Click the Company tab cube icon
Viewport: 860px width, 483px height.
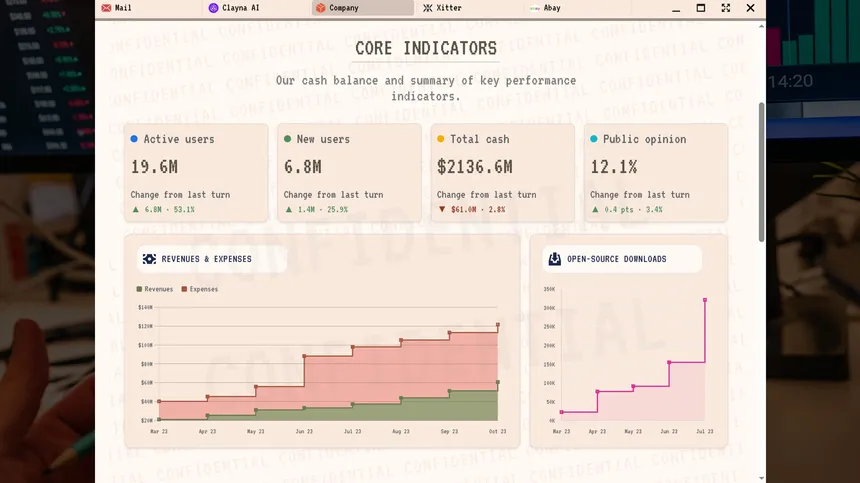coord(320,8)
